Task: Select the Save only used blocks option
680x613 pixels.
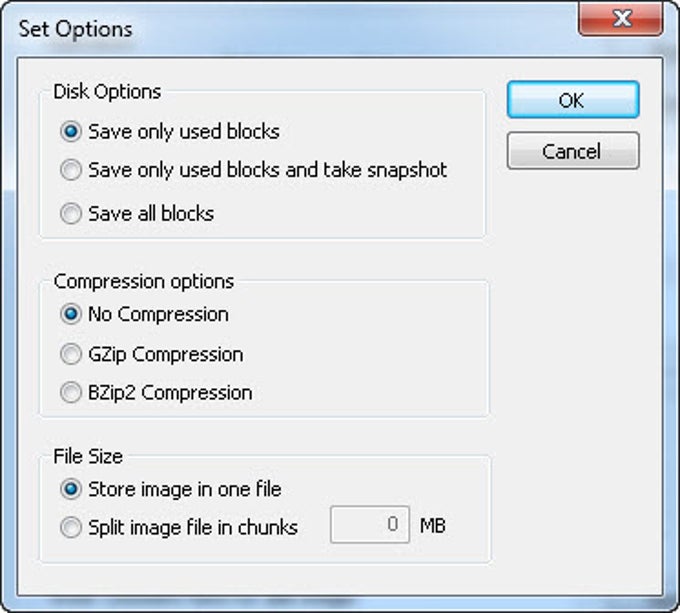Action: coord(71,132)
